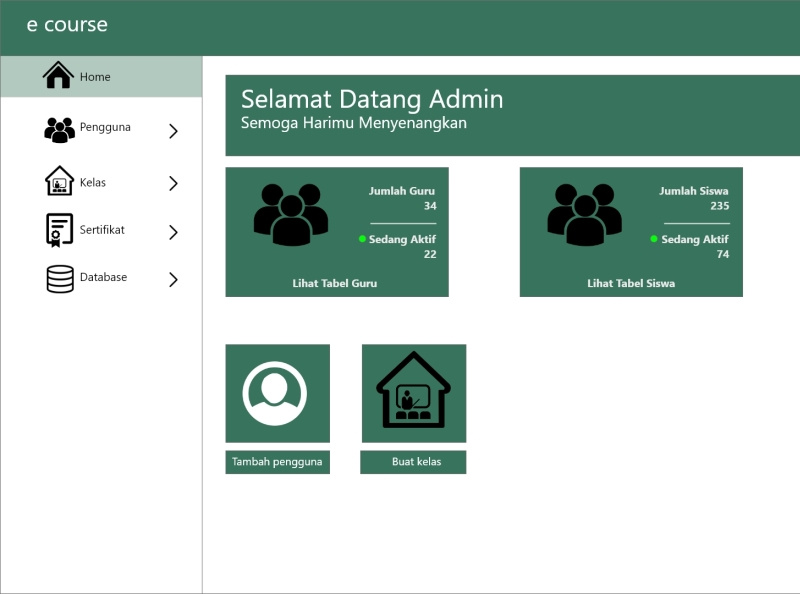The image size is (800, 594).
Task: Open the Pengguna menu label
Action: [x=105, y=127]
